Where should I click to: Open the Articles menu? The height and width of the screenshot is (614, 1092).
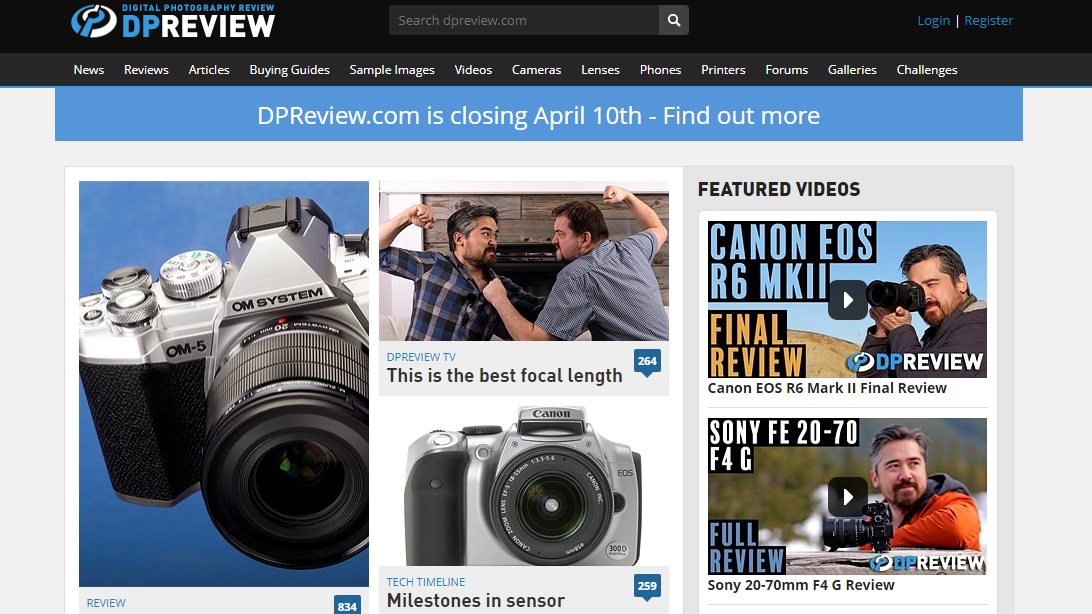click(209, 70)
